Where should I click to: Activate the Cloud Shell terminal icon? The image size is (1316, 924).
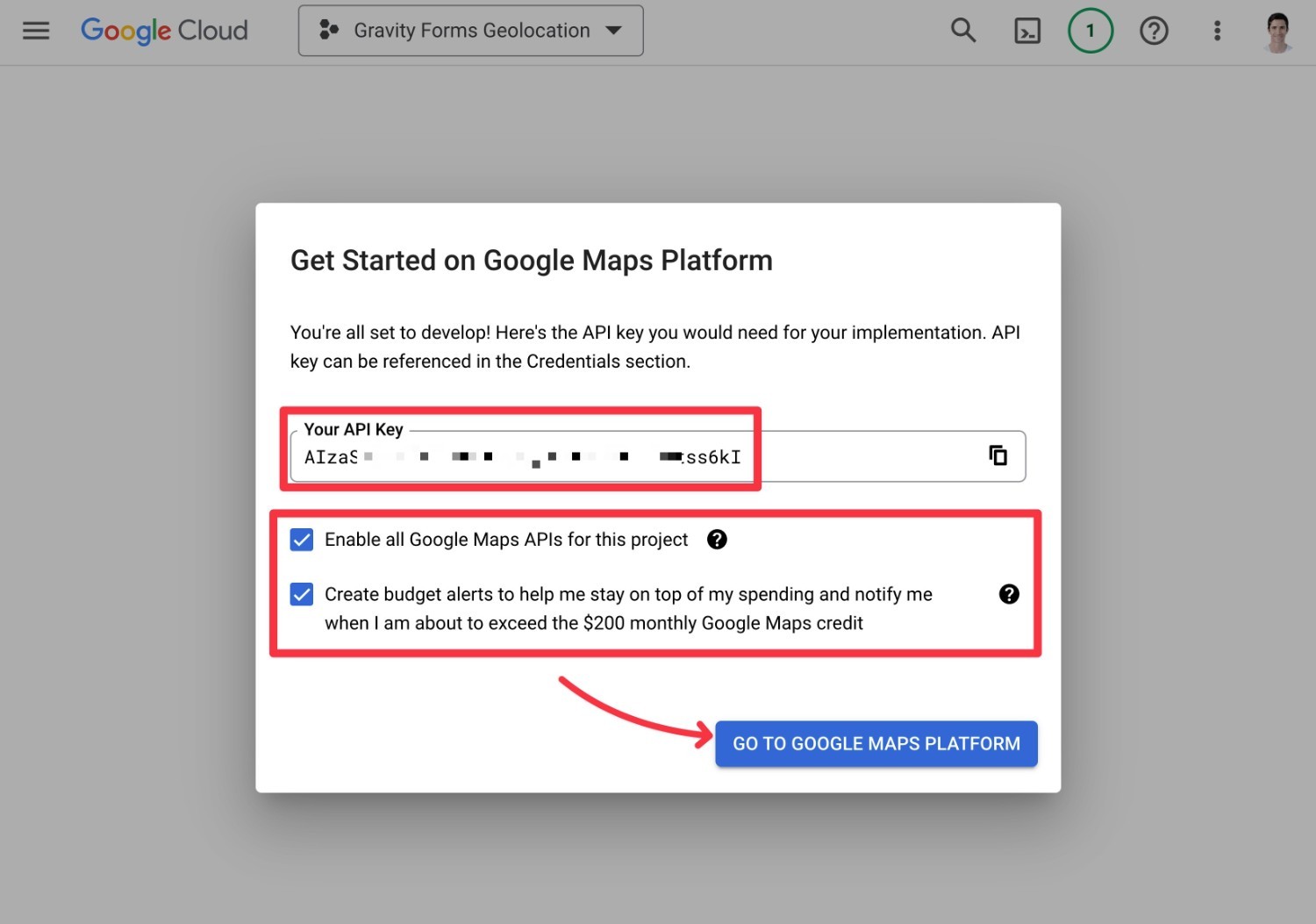point(1026,30)
